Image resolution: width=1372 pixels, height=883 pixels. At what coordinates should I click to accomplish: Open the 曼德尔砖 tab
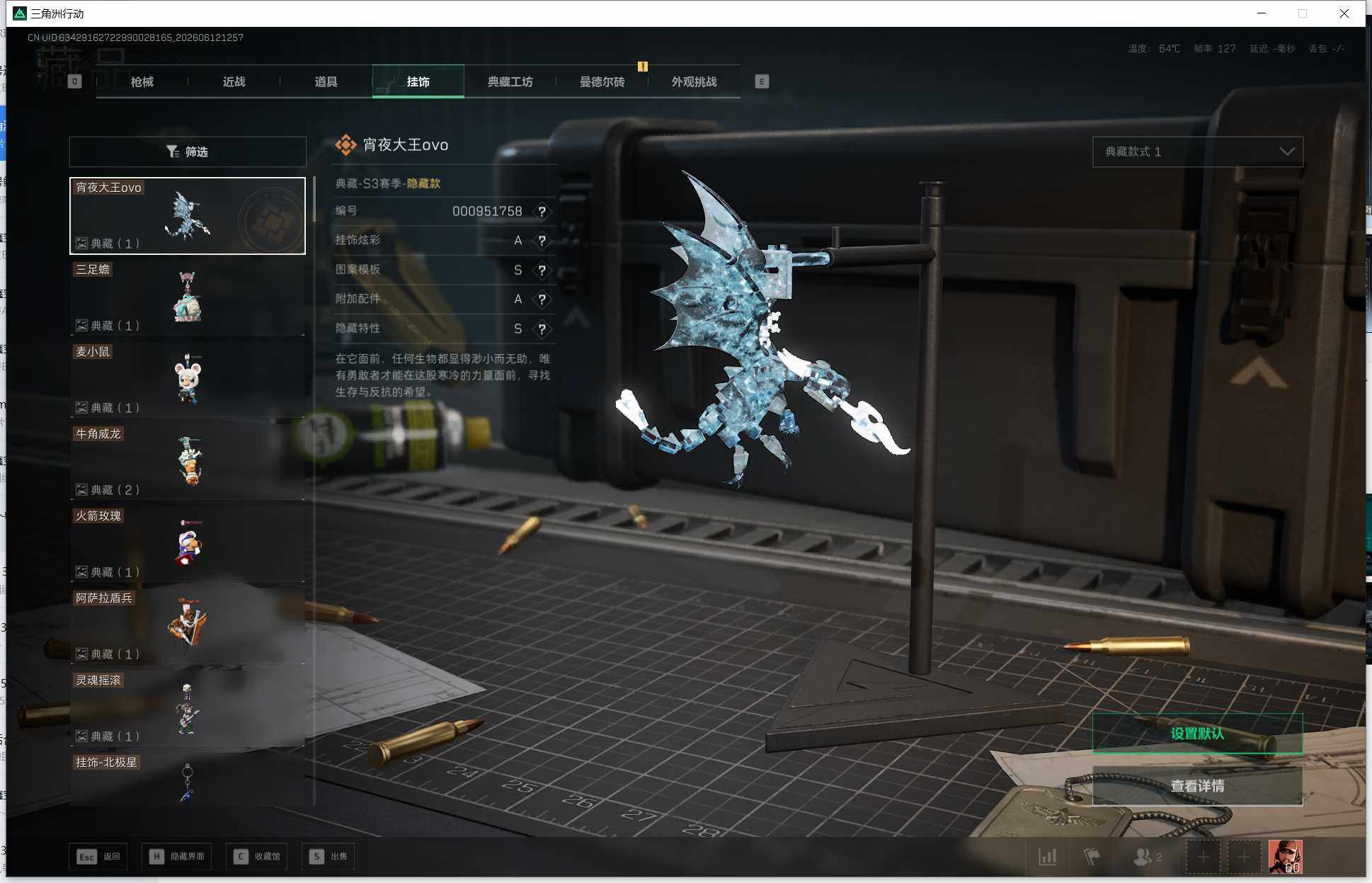(602, 81)
